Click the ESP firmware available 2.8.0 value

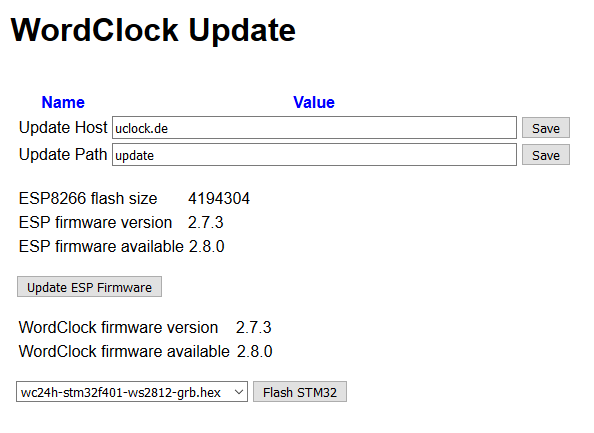[207, 247]
